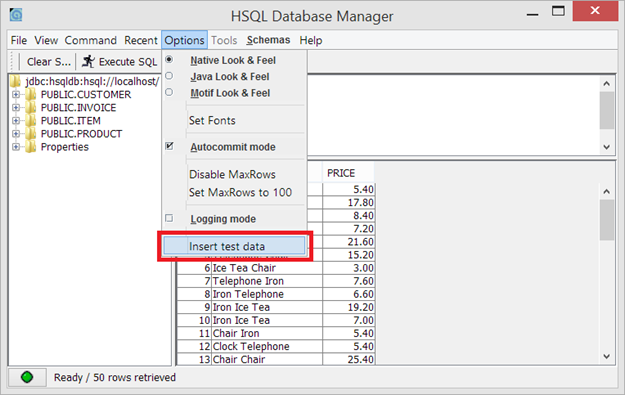Screen dimensions: 625x395
Task: Minimize the HSQL Database Manager window
Action: point(533,14)
